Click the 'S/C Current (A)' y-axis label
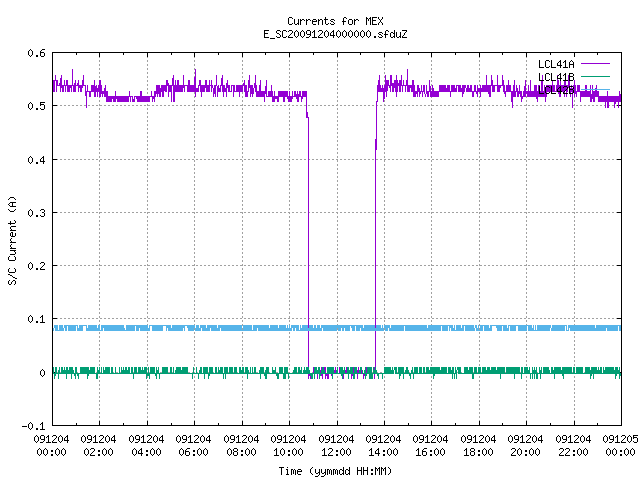This screenshot has height=480, width=640. [12, 241]
